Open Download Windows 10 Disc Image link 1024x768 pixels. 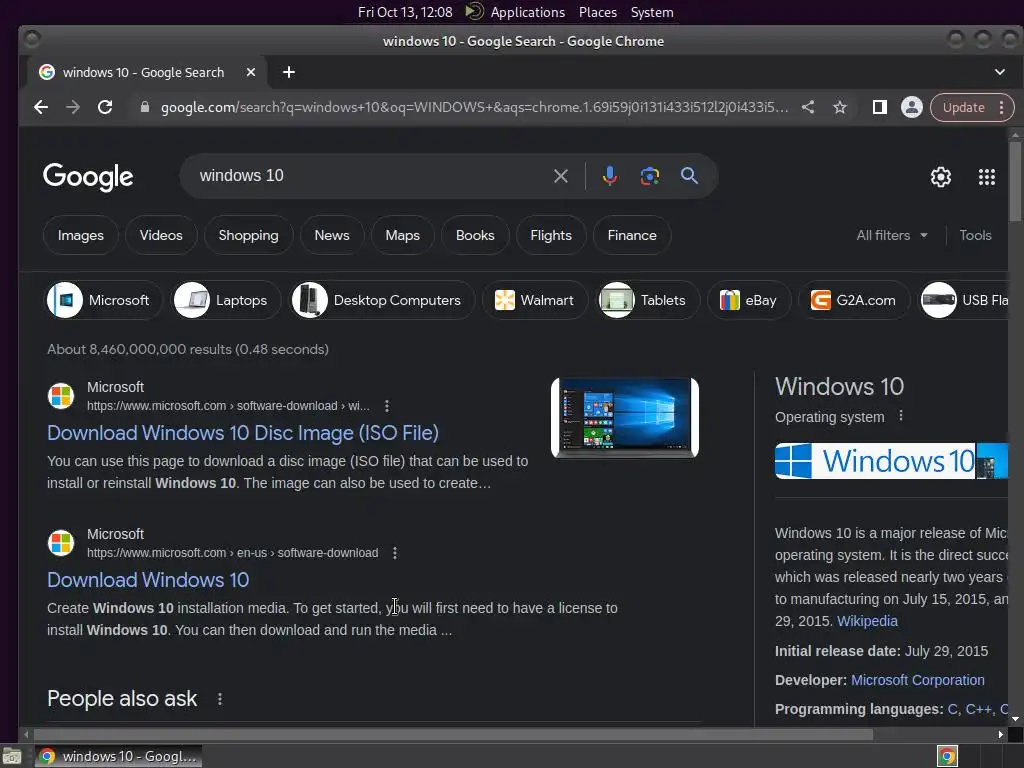[243, 433]
